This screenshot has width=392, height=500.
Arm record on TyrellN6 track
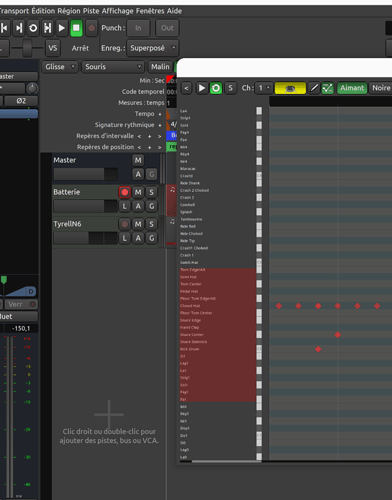(125, 224)
